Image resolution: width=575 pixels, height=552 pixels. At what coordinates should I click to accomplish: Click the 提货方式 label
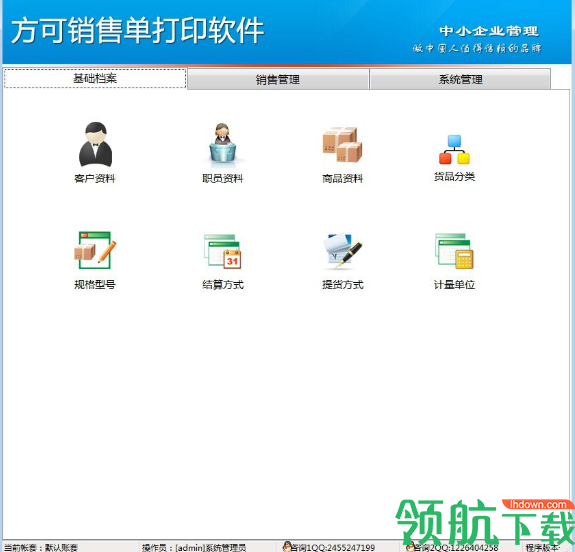pyautogui.click(x=343, y=285)
